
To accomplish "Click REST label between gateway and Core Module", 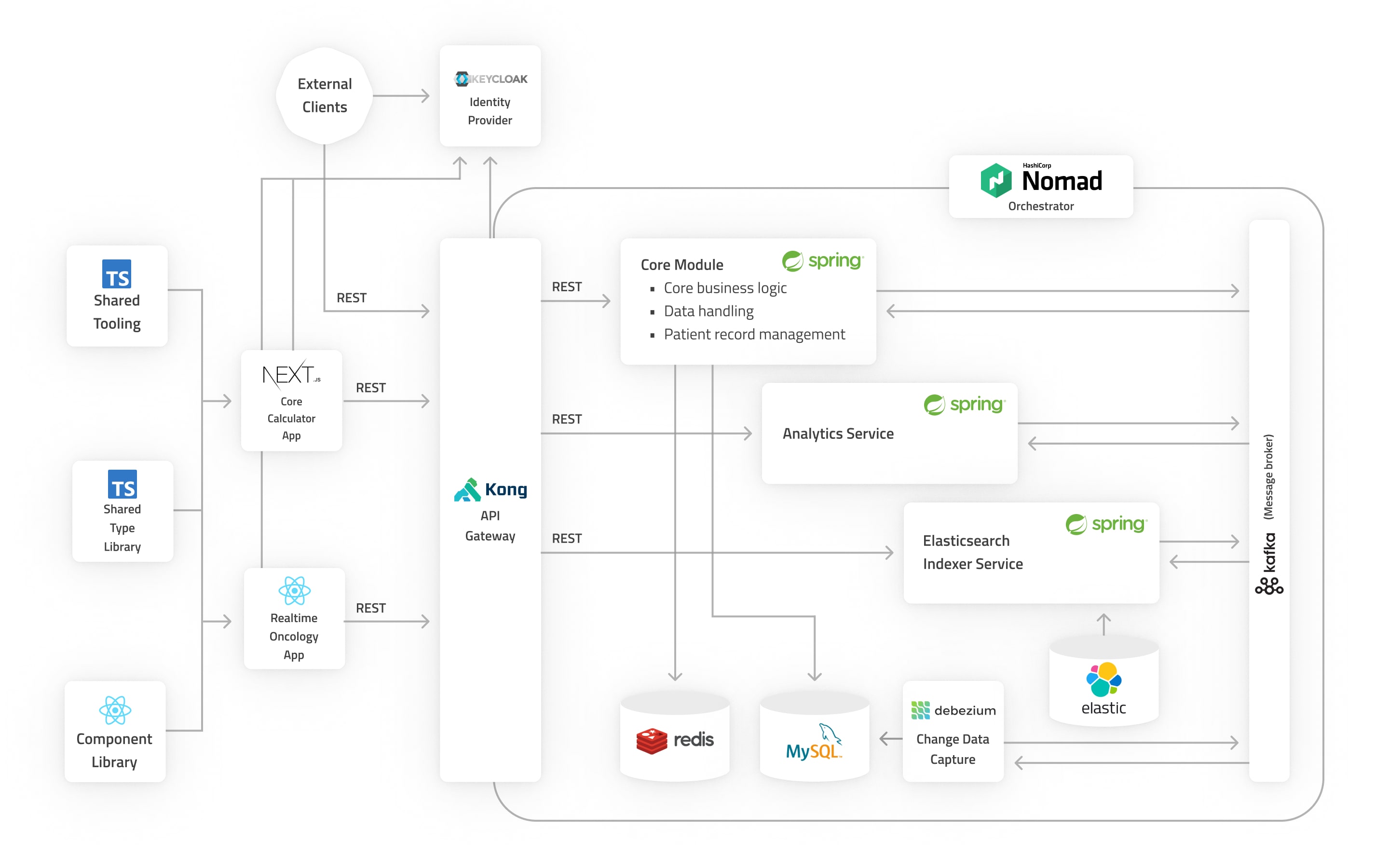I will pos(567,287).
